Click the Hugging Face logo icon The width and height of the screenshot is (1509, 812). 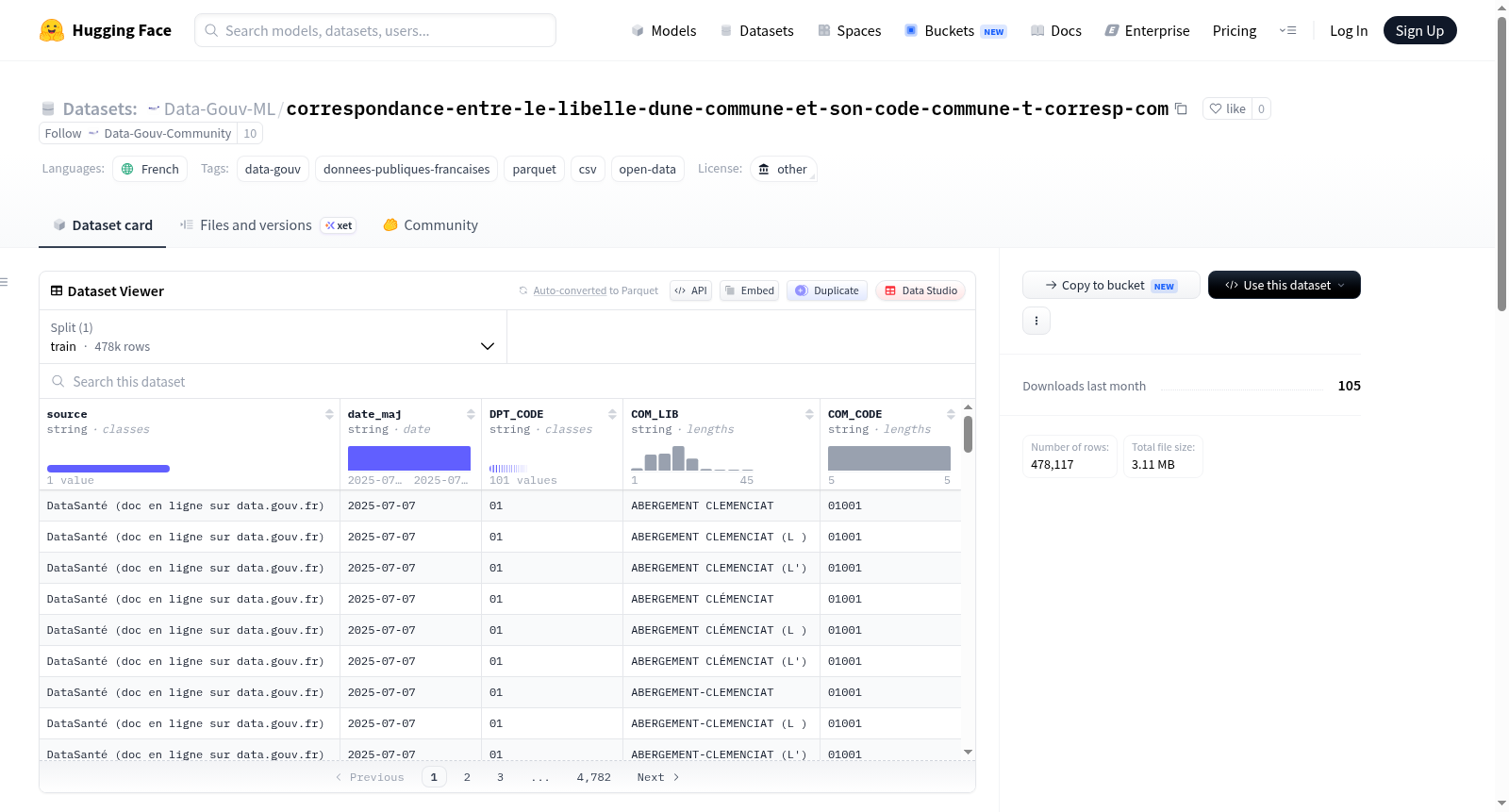click(x=52, y=30)
